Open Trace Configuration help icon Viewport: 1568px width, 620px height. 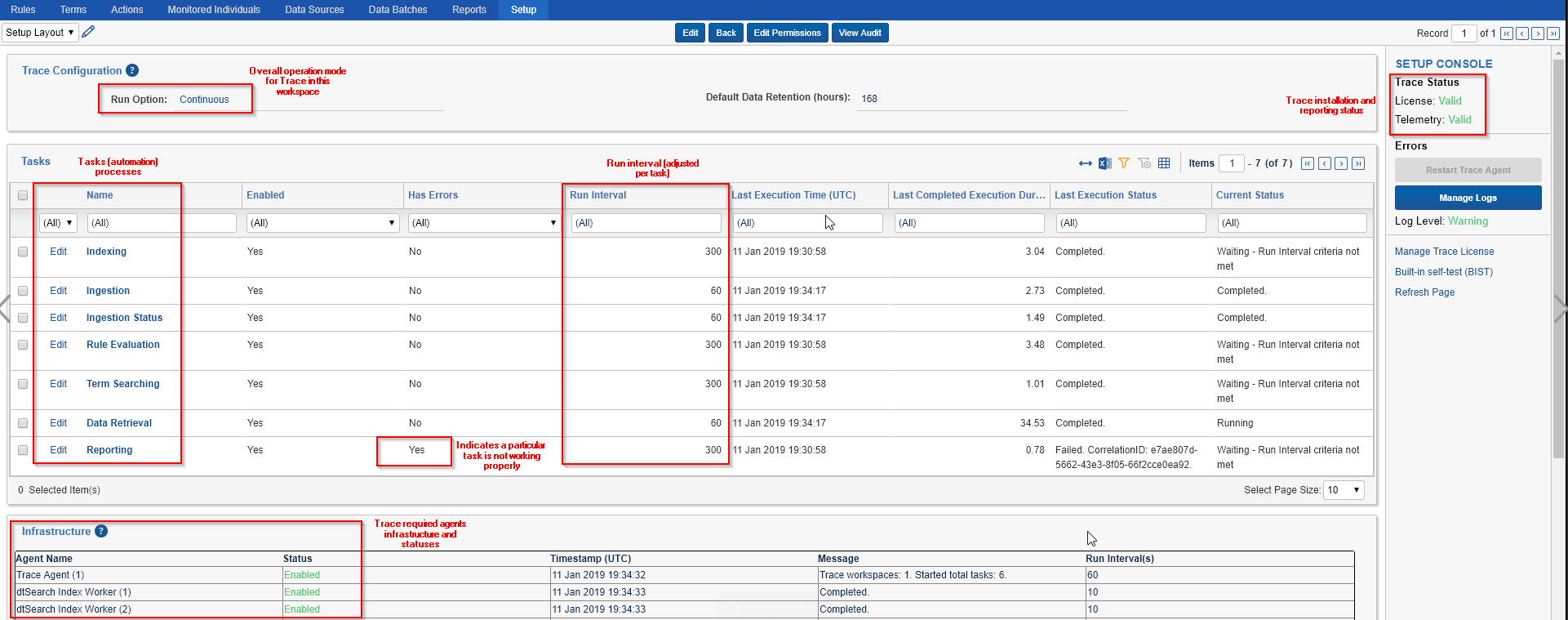point(132,70)
